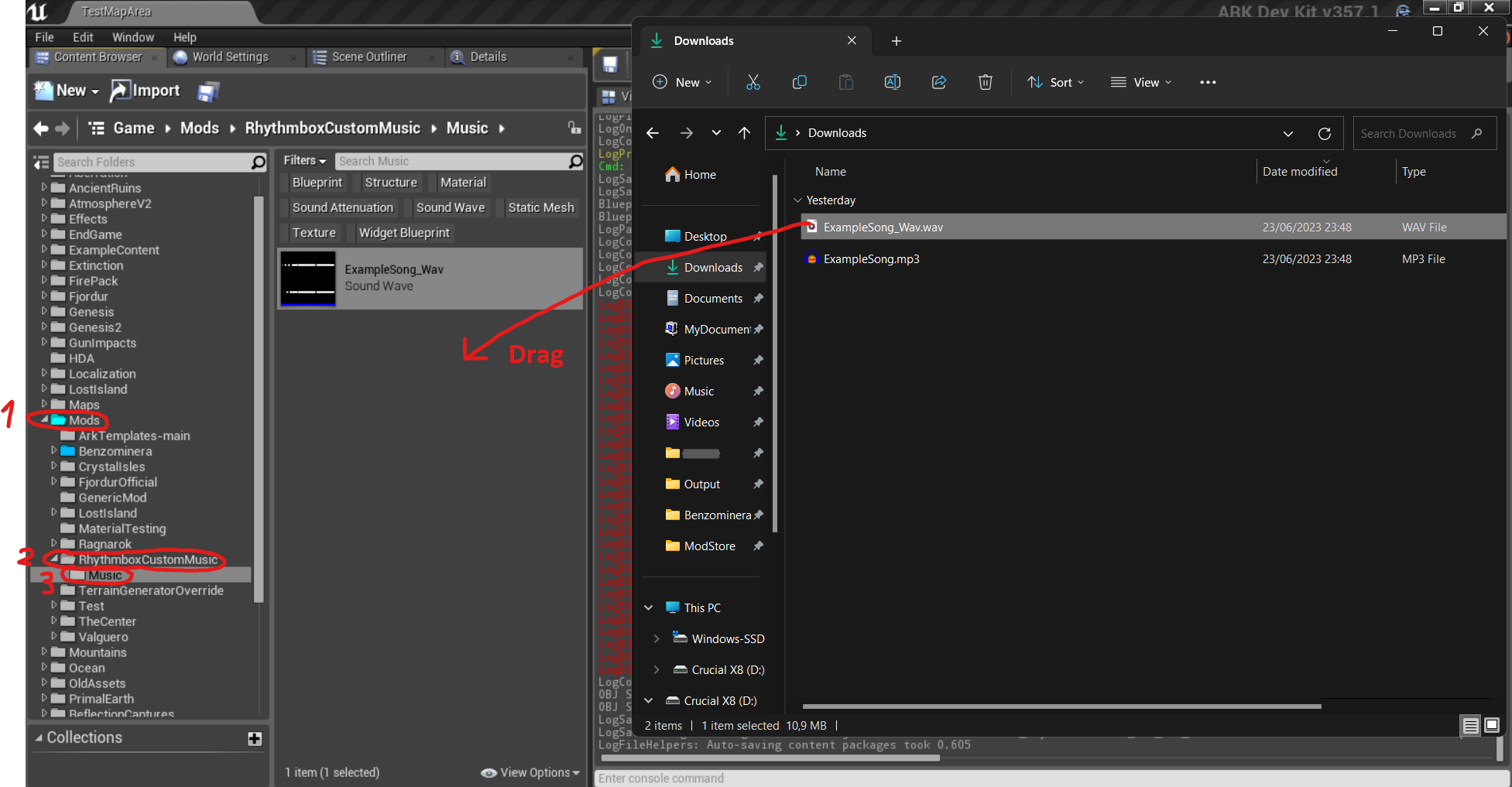Collapse the Mods folder tree arrow
Screen dimensions: 1512x787
(44, 419)
